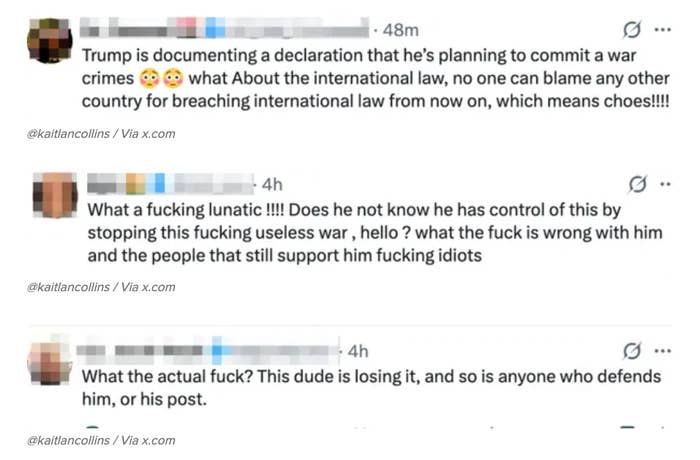Image resolution: width=700 pixels, height=460 pixels.
Task: Click the @kaitlancollins credit under the third reply
Action: [100, 440]
